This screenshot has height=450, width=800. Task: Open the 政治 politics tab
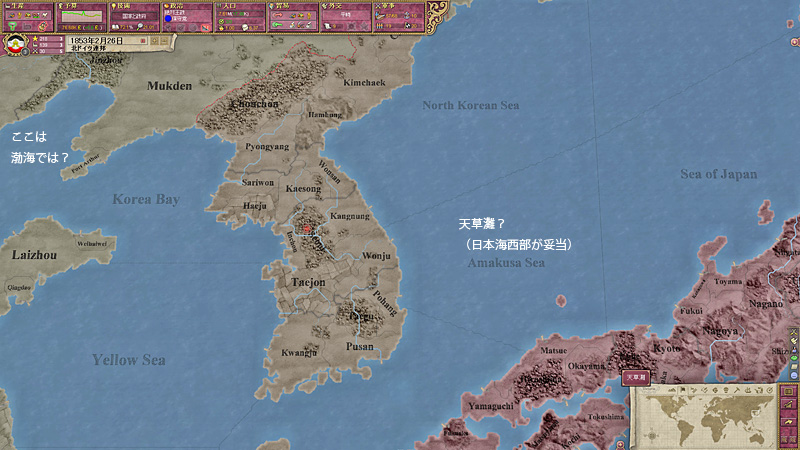coord(187,17)
